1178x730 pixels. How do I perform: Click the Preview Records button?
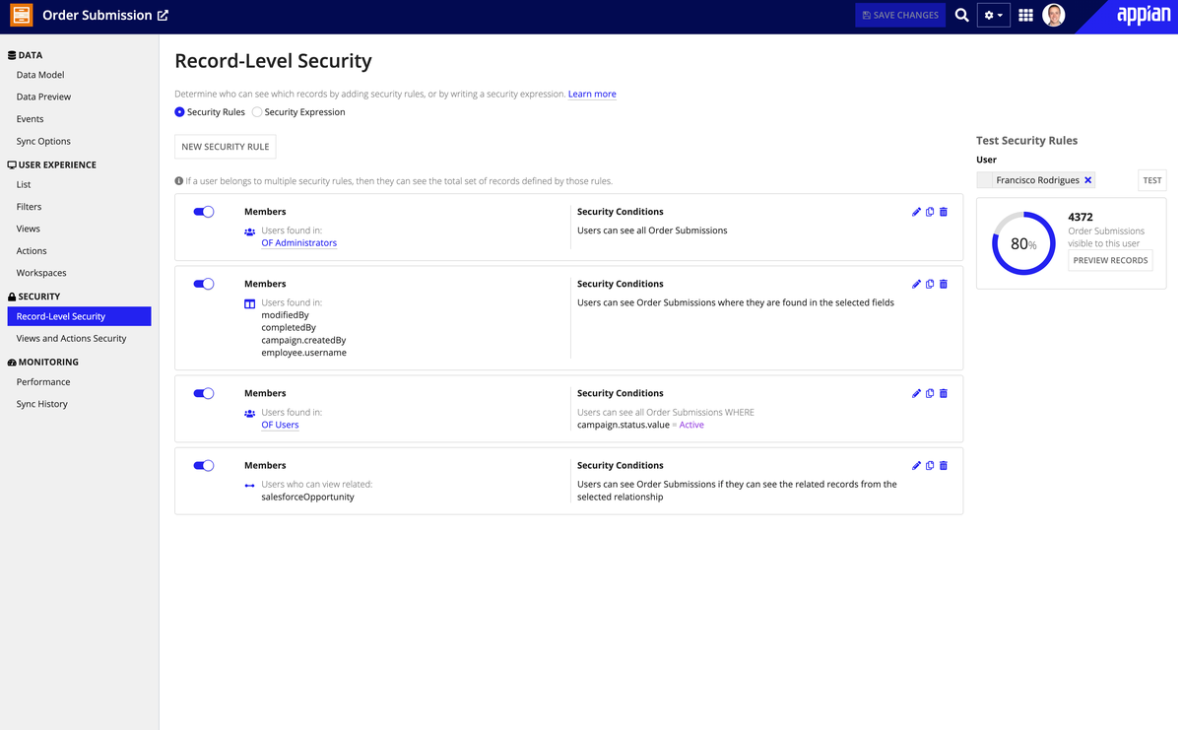coord(1110,261)
